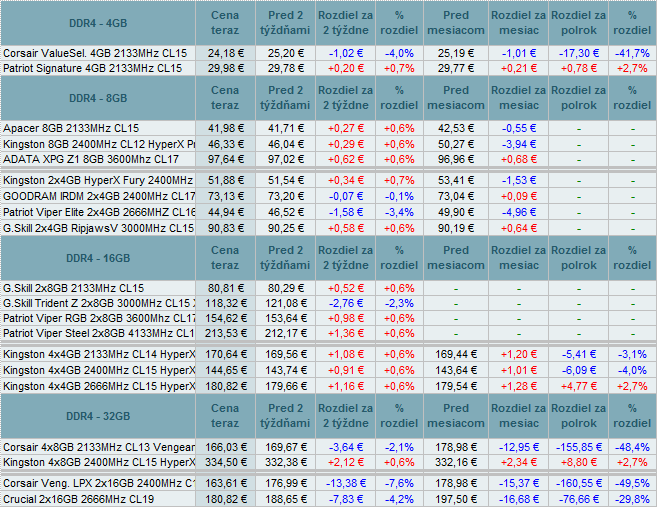Image resolution: width=657 pixels, height=507 pixels.
Task: Select 'Patriot Signature 4GB 2133MHz CL15' row name
Action: point(93,68)
